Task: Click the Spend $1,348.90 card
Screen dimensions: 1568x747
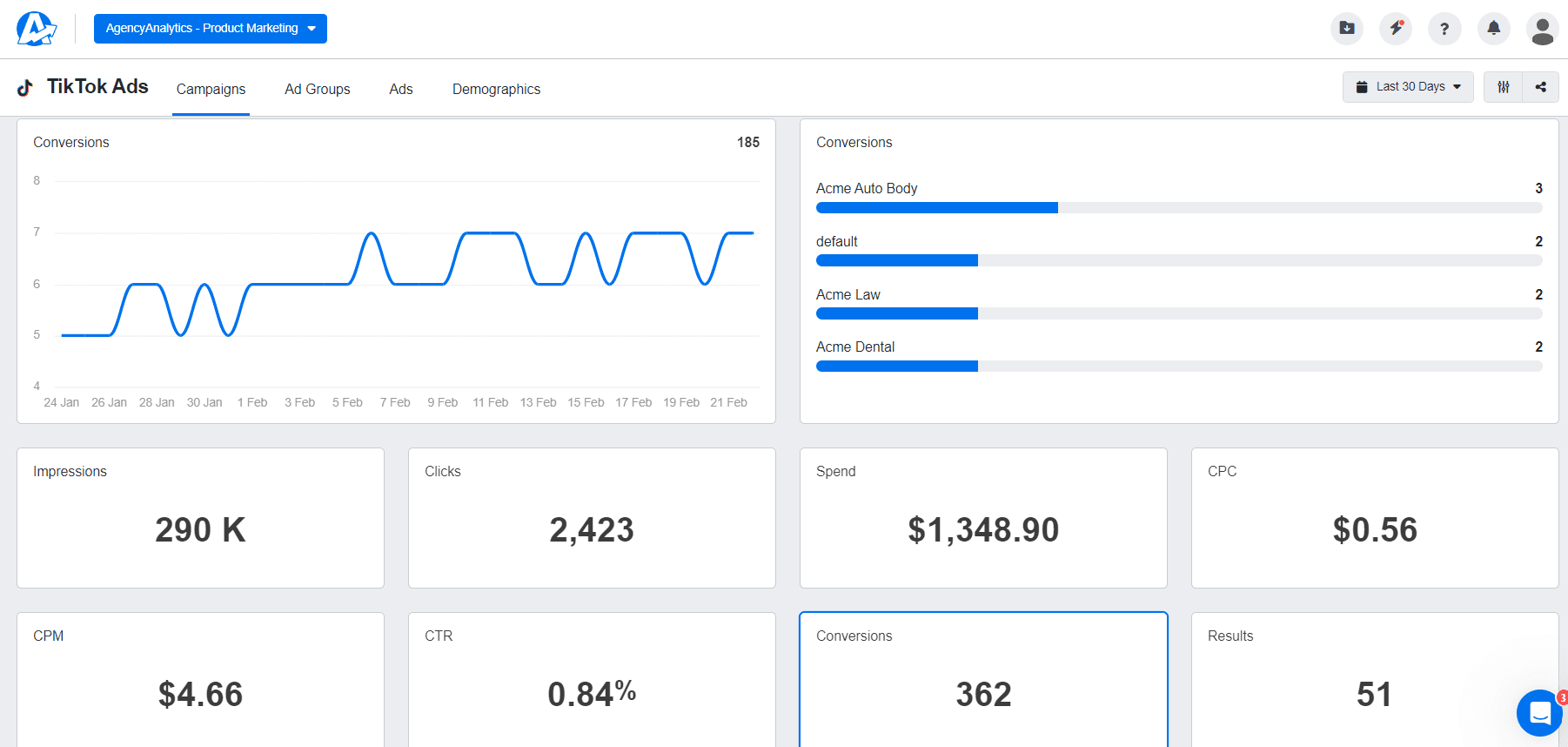Action: coord(983,518)
